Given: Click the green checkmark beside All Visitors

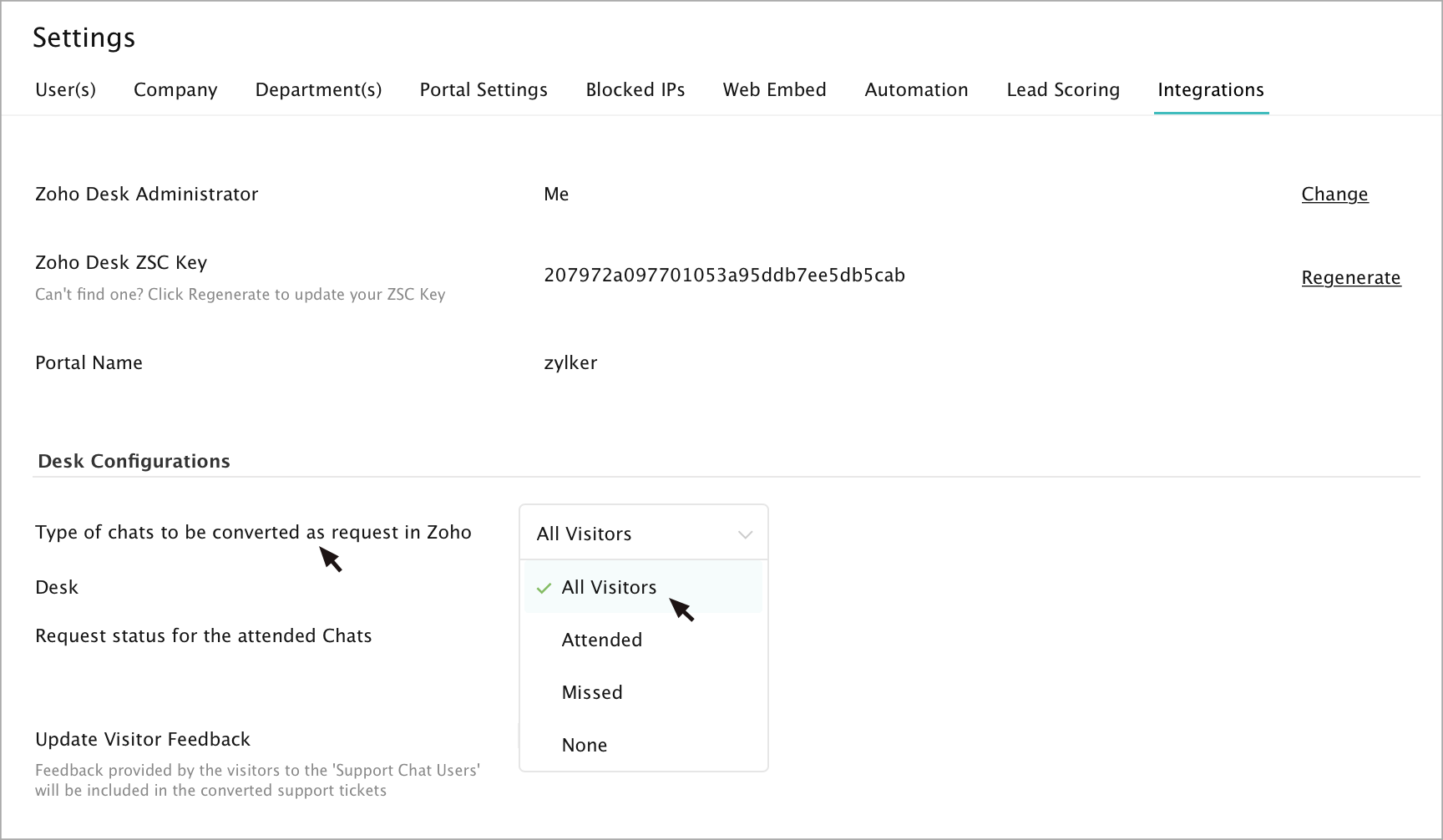Looking at the screenshot, I should point(544,589).
